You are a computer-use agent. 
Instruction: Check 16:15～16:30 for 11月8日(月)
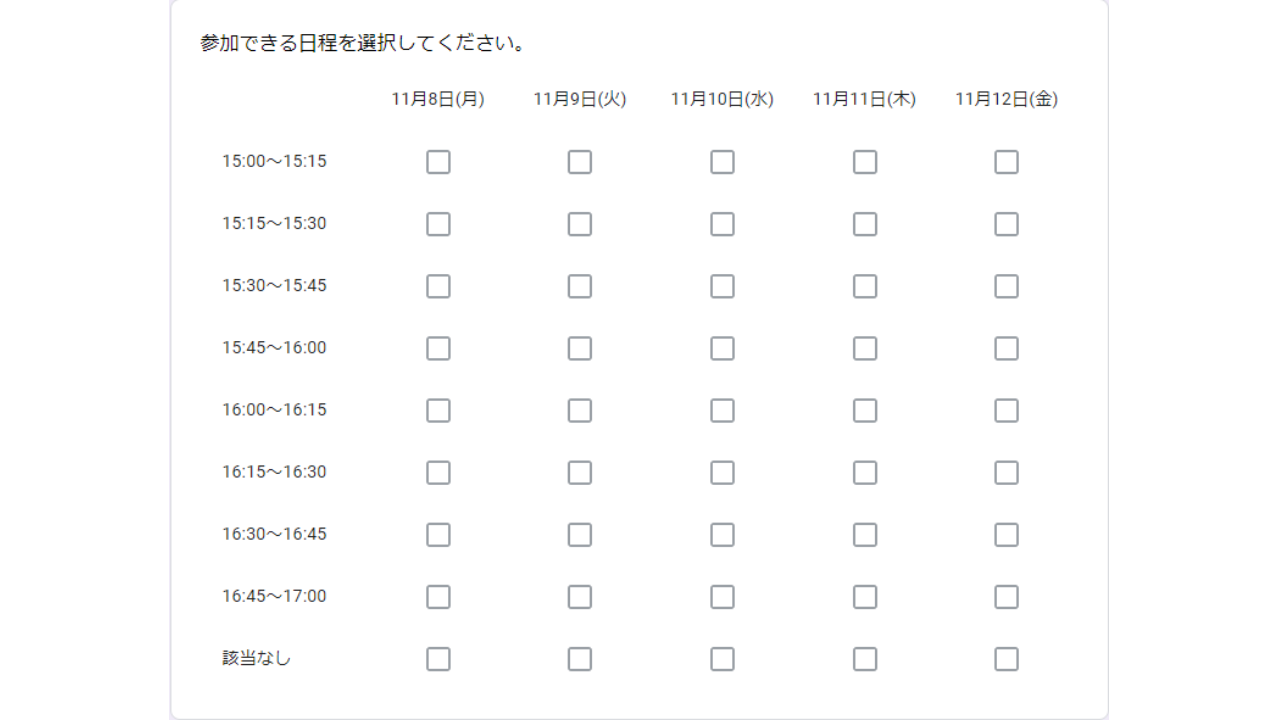click(x=438, y=472)
